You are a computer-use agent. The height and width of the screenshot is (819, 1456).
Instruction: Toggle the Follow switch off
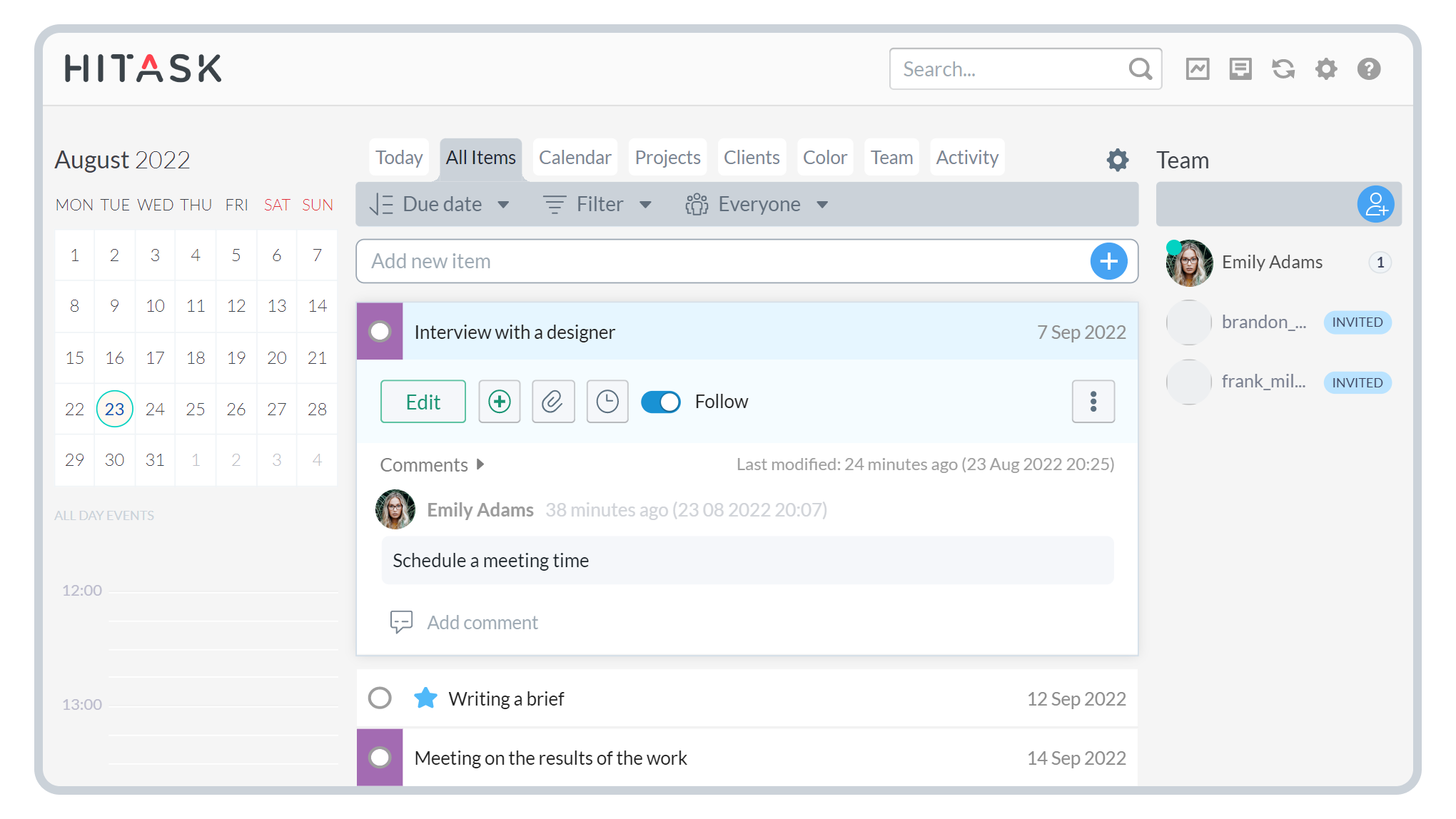tap(661, 402)
